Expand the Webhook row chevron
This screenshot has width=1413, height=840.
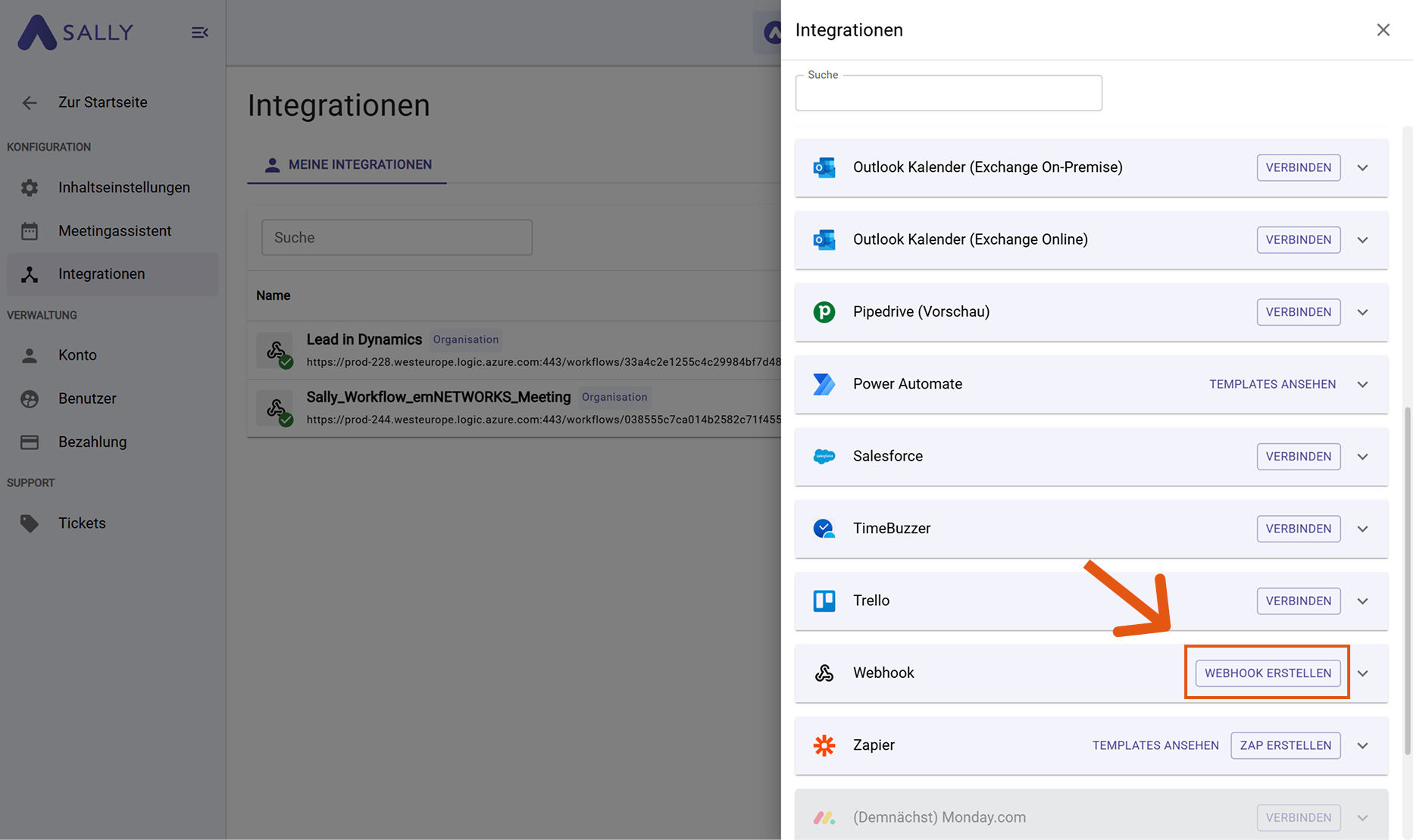tap(1363, 673)
